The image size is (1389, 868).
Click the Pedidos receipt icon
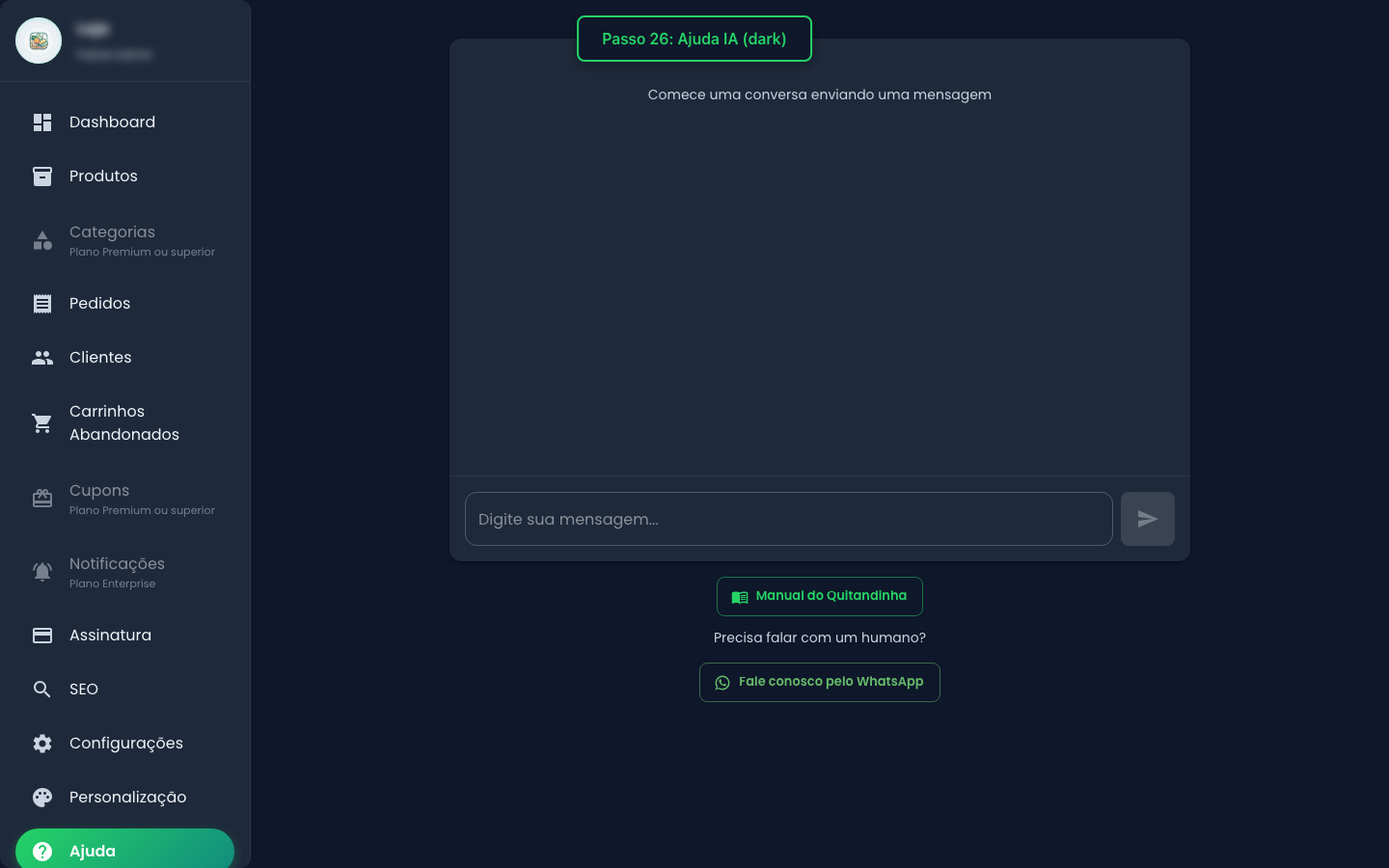42,304
